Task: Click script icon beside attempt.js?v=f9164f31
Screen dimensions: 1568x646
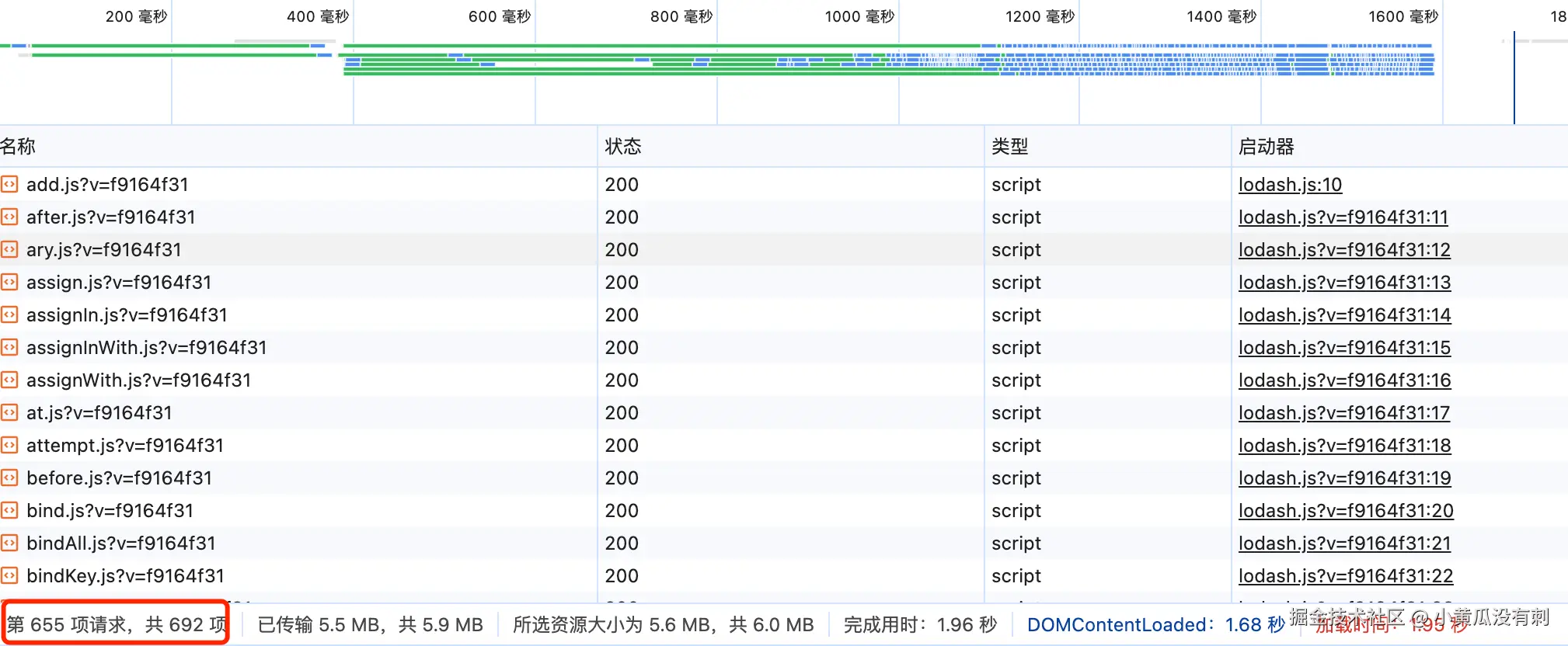Action: click(9, 445)
